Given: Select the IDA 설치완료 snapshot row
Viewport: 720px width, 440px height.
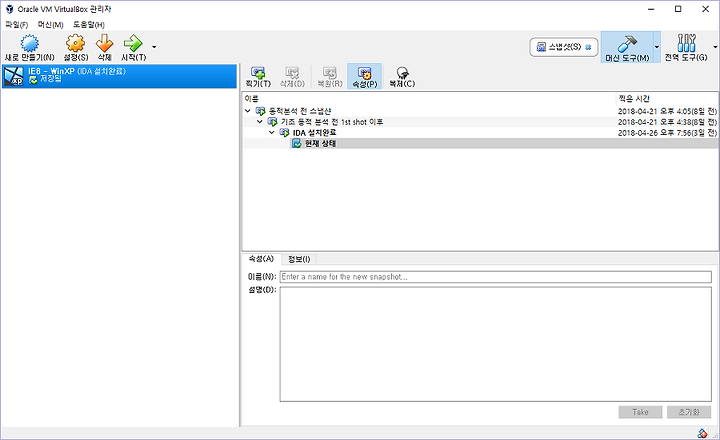Looking at the screenshot, I should click(480, 132).
